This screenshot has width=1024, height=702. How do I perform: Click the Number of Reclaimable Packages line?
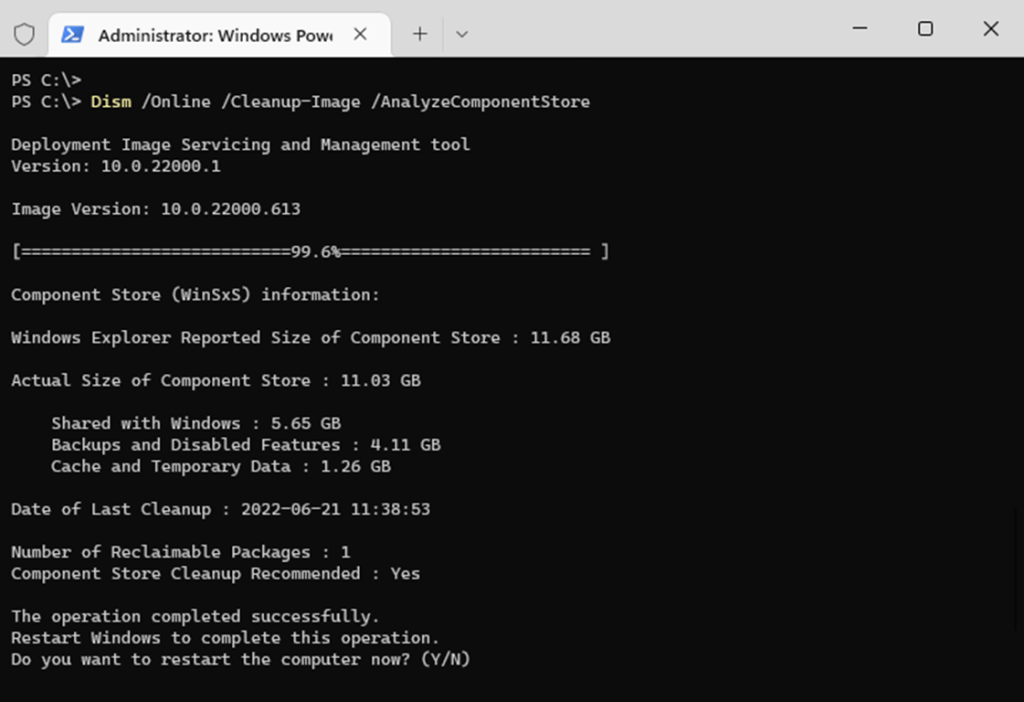coord(181,552)
